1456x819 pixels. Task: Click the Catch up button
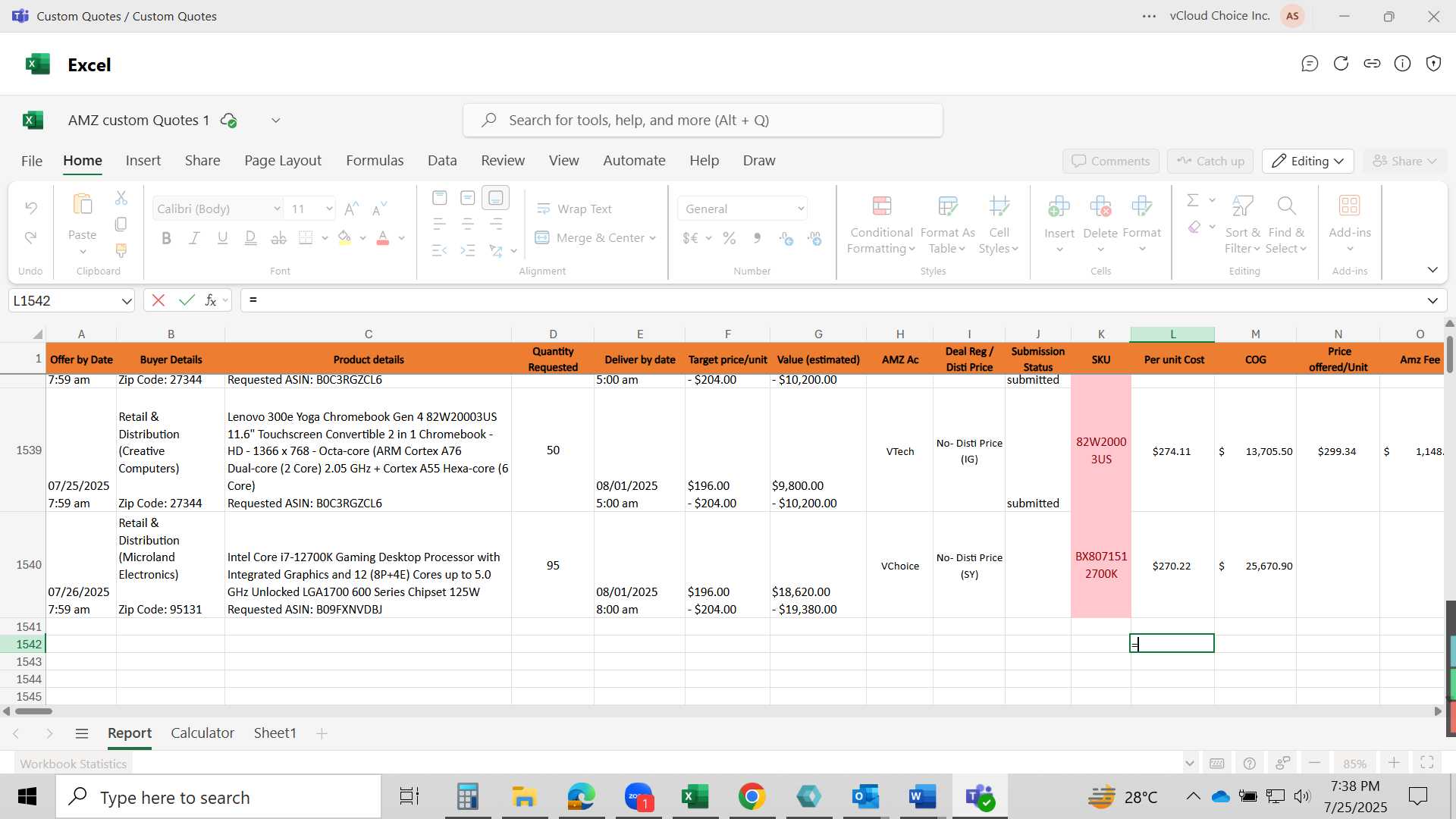pos(1211,161)
